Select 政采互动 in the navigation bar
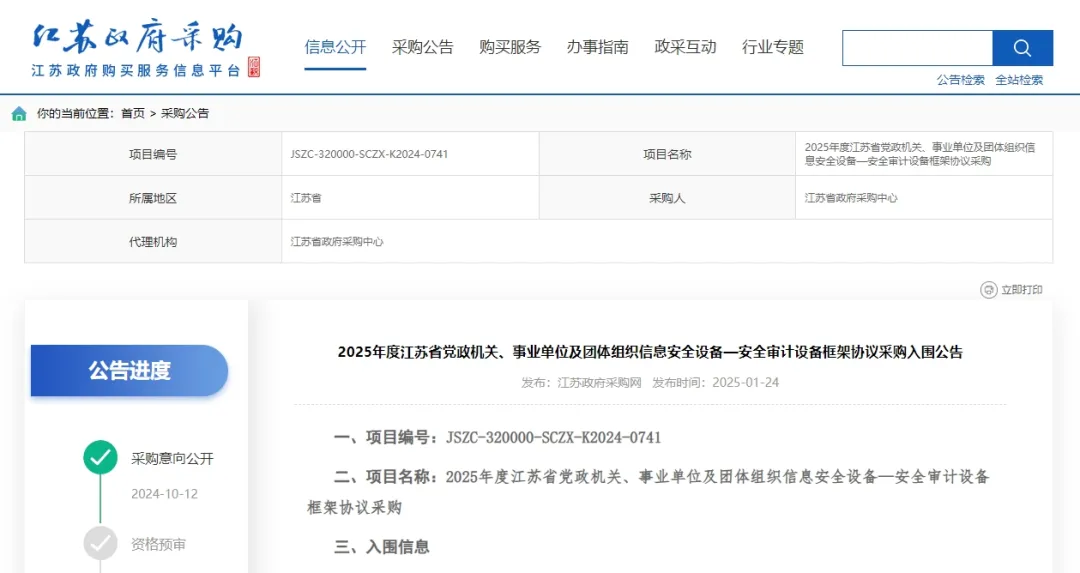The image size is (1080, 573). (x=685, y=47)
